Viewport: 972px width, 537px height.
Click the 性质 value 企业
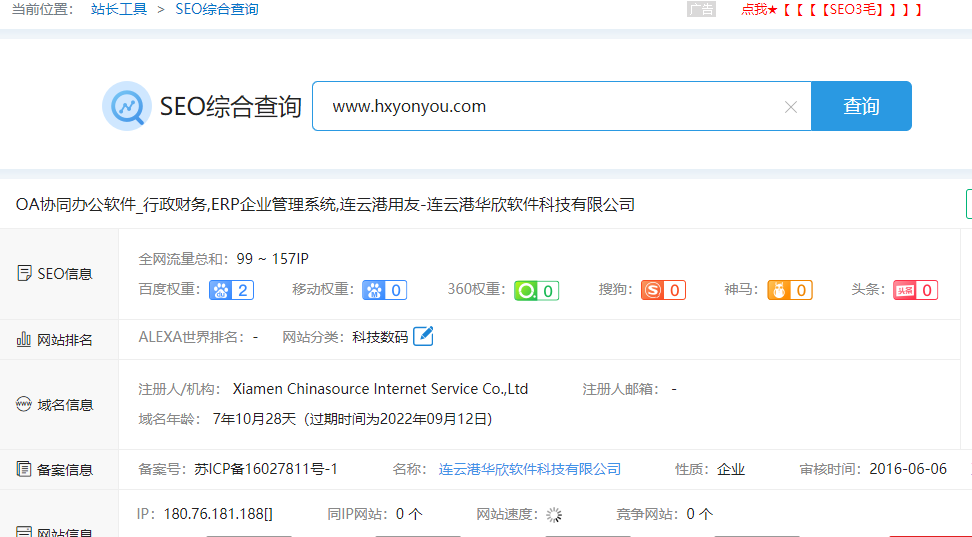731,469
